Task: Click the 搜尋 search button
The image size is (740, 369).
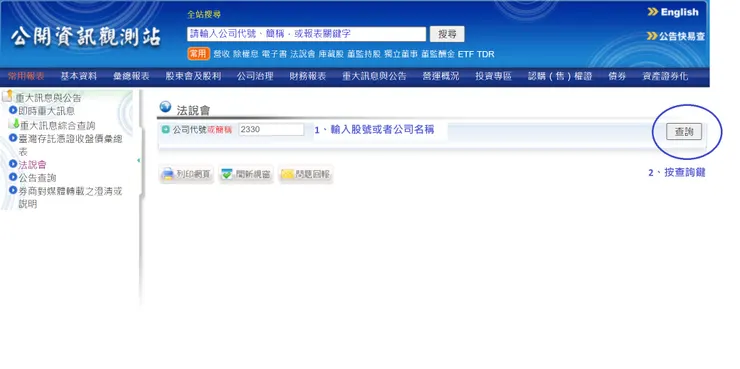Action: coord(447,34)
